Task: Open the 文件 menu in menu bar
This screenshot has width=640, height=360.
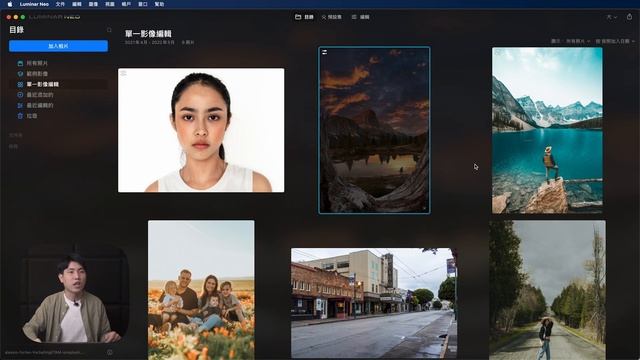Action: [x=60, y=4]
